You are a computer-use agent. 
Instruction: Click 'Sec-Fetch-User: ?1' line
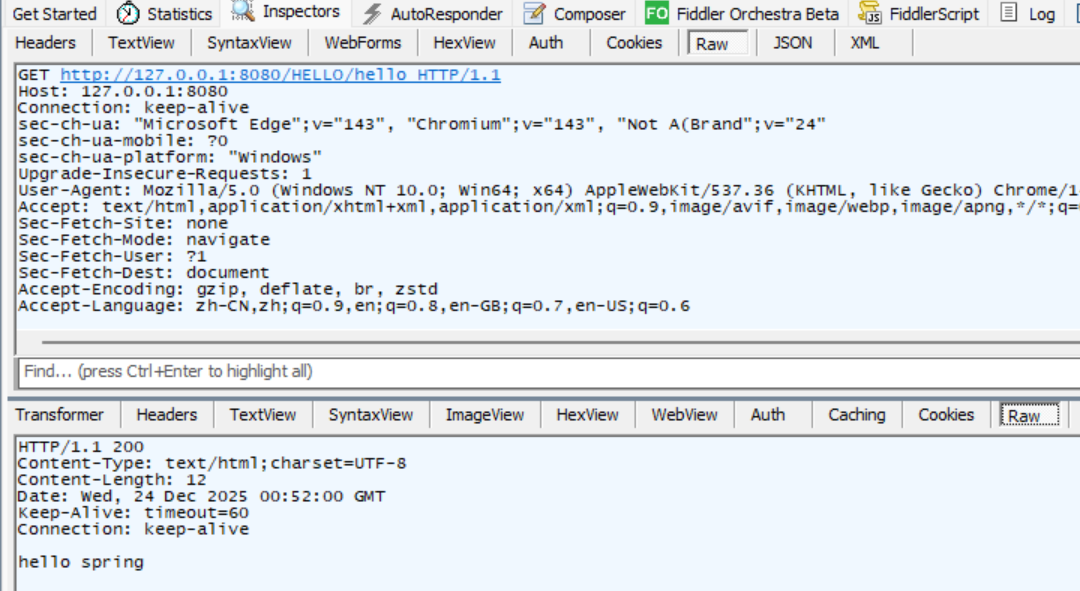click(112, 256)
